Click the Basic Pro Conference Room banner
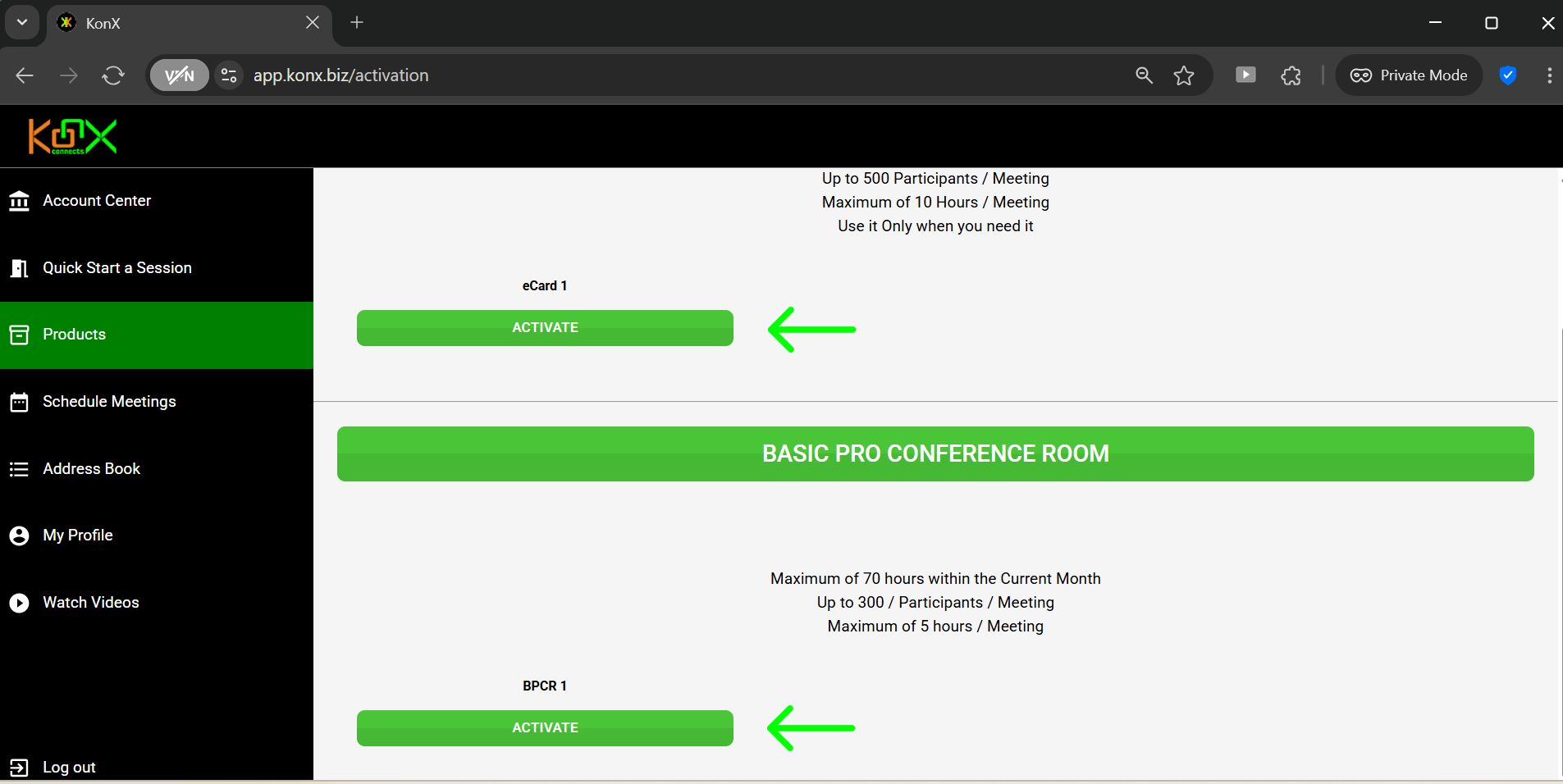Image resolution: width=1563 pixels, height=784 pixels. pyautogui.click(x=935, y=454)
